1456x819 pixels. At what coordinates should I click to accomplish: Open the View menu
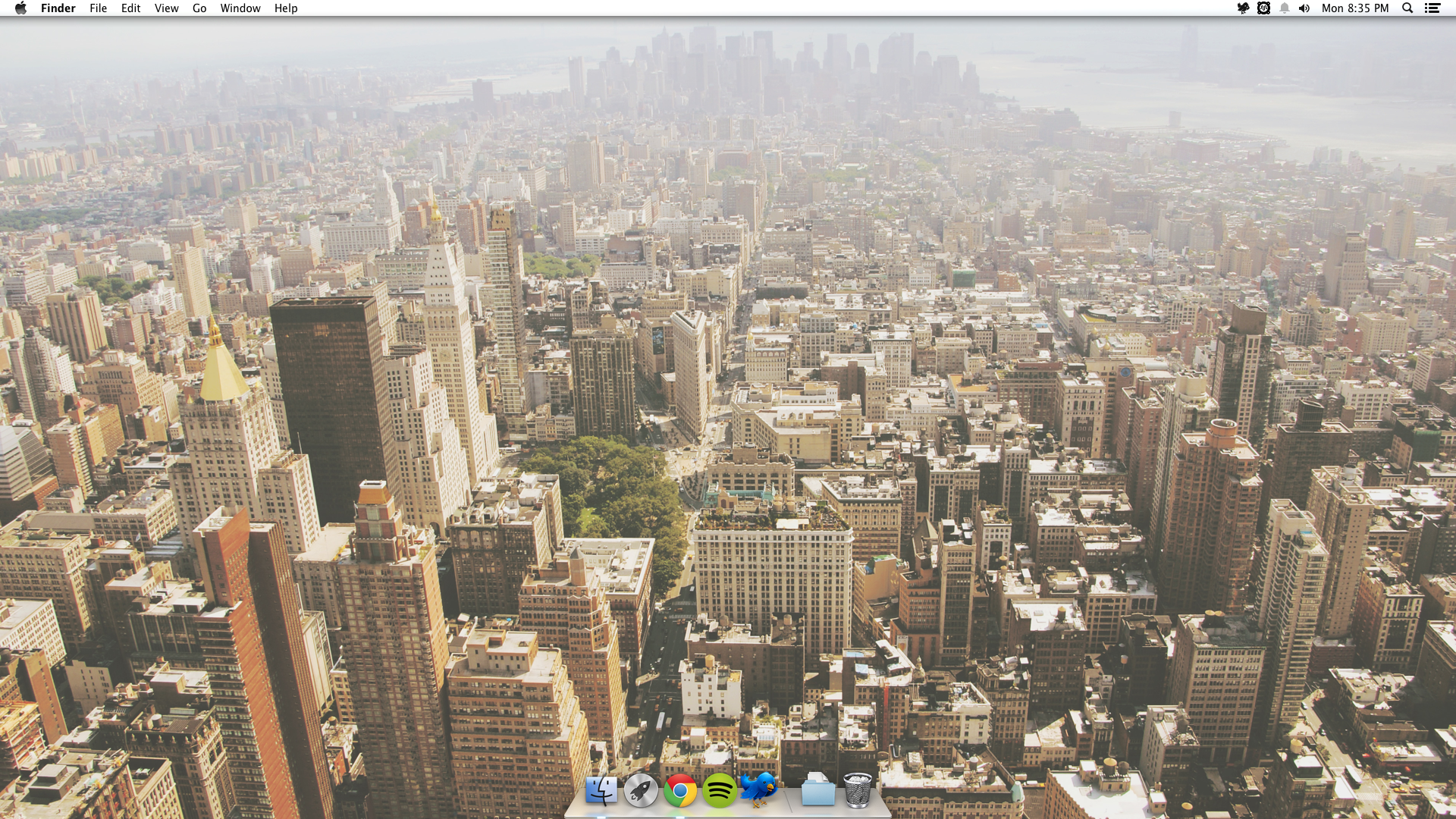[167, 8]
